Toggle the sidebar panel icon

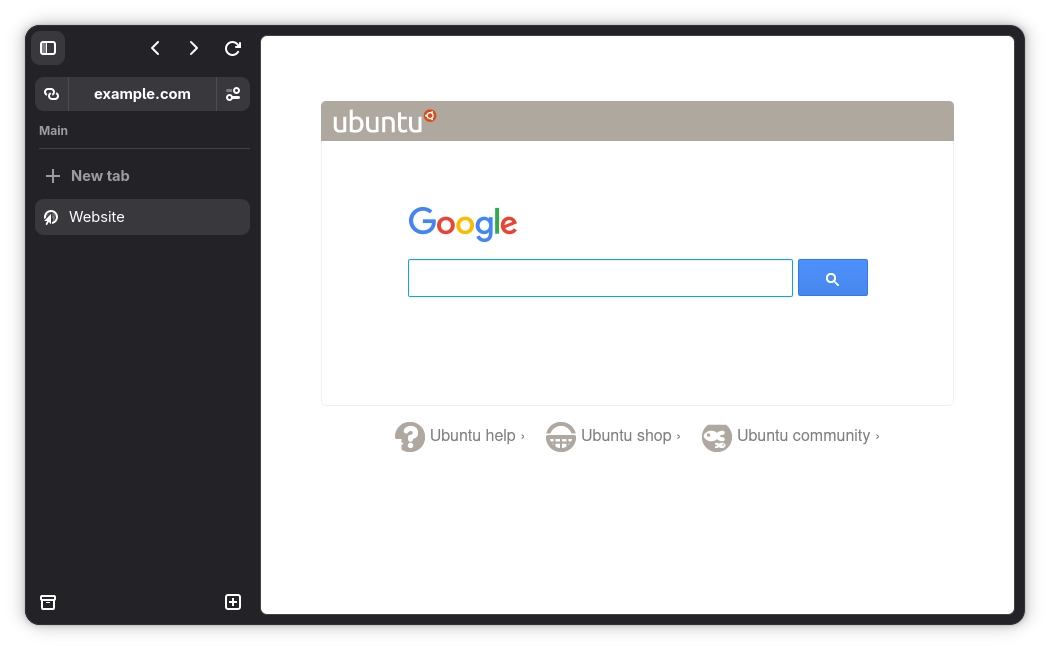coord(48,48)
